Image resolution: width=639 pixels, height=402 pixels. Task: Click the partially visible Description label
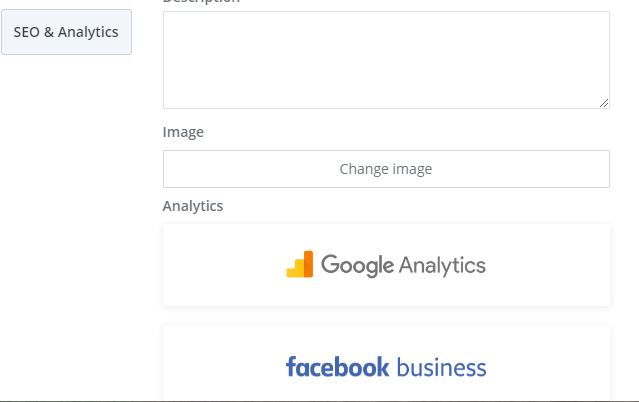[201, 2]
